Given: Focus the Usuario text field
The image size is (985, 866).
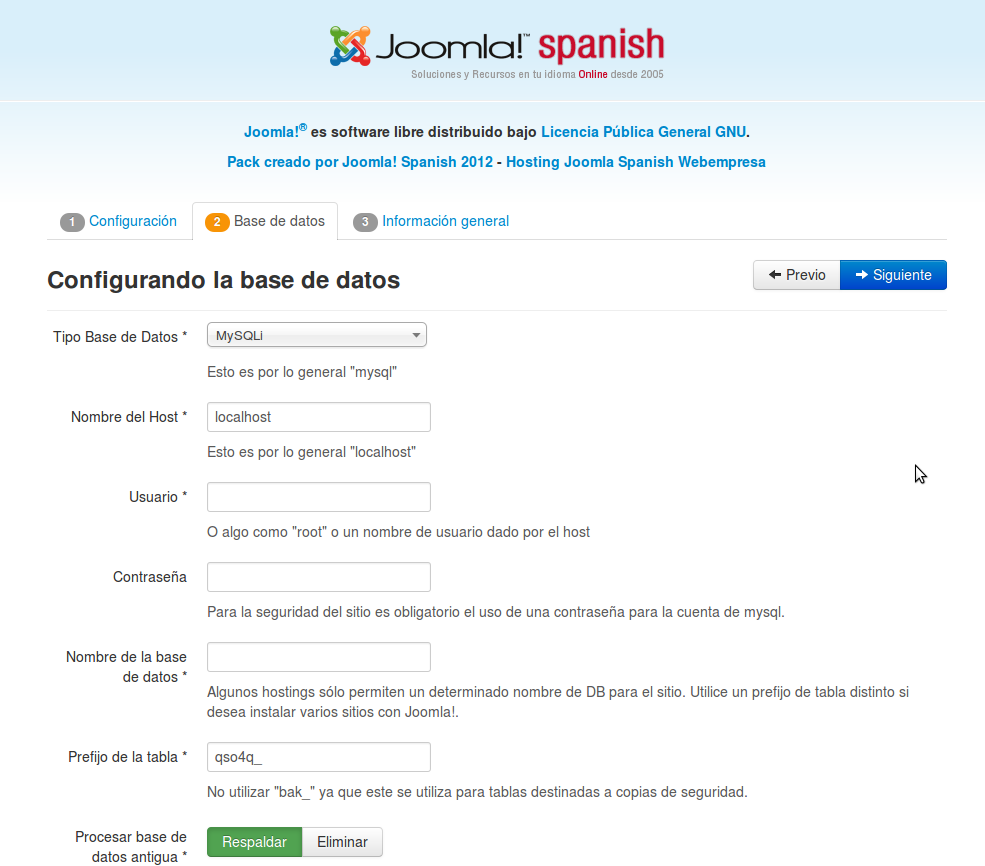Looking at the screenshot, I should [x=318, y=497].
